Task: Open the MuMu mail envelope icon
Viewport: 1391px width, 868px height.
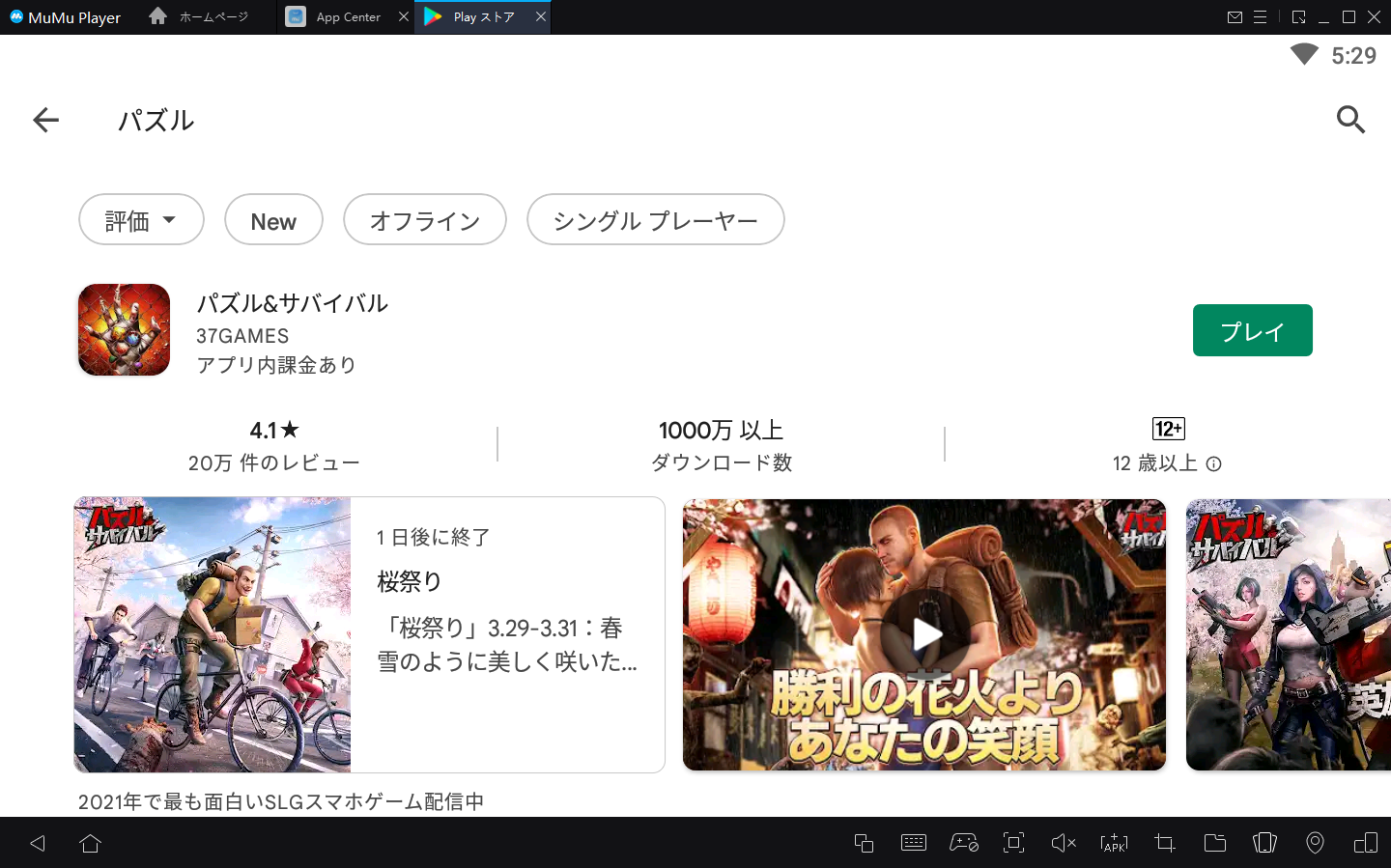Action: pyautogui.click(x=1235, y=17)
